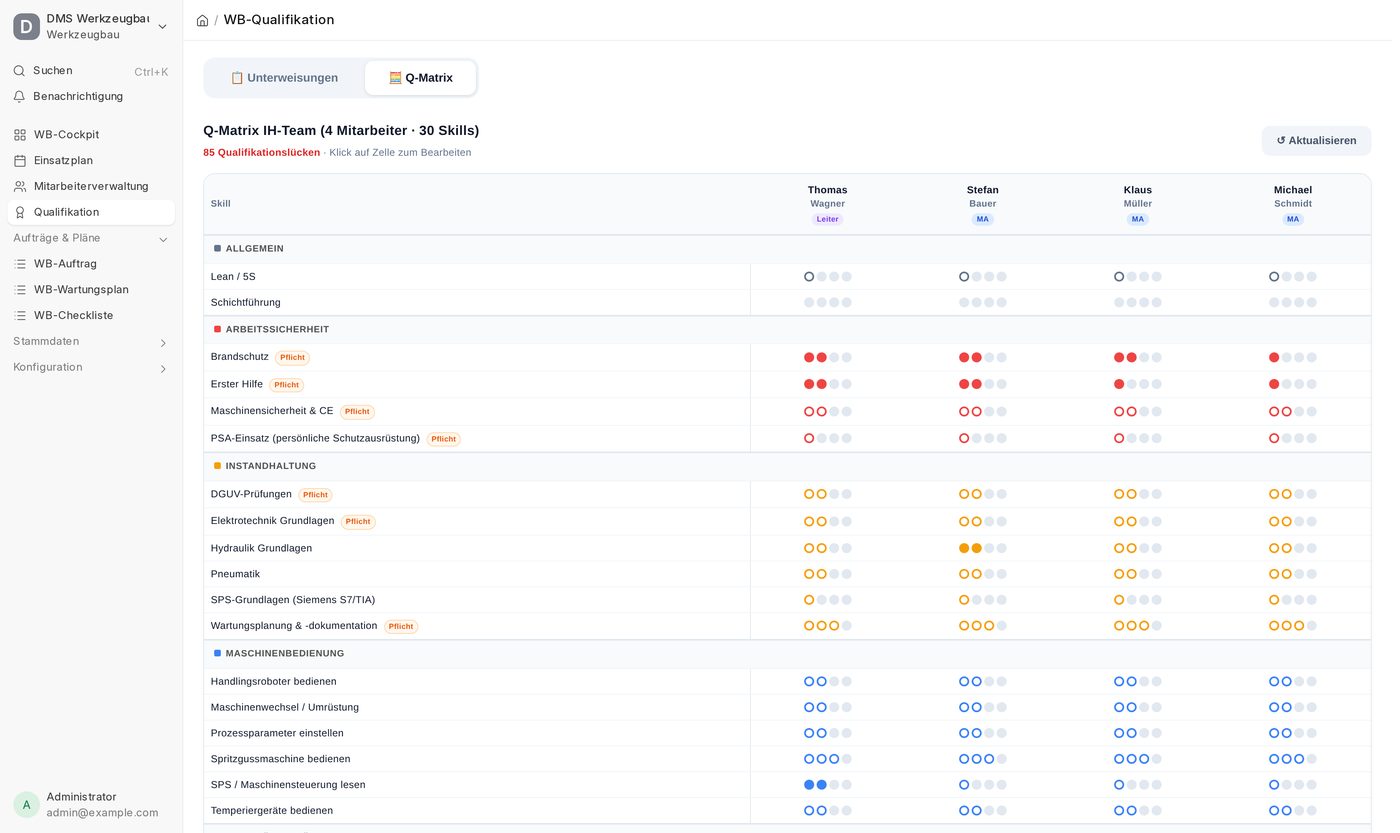Click the Aktualisieren button

pos(1316,141)
